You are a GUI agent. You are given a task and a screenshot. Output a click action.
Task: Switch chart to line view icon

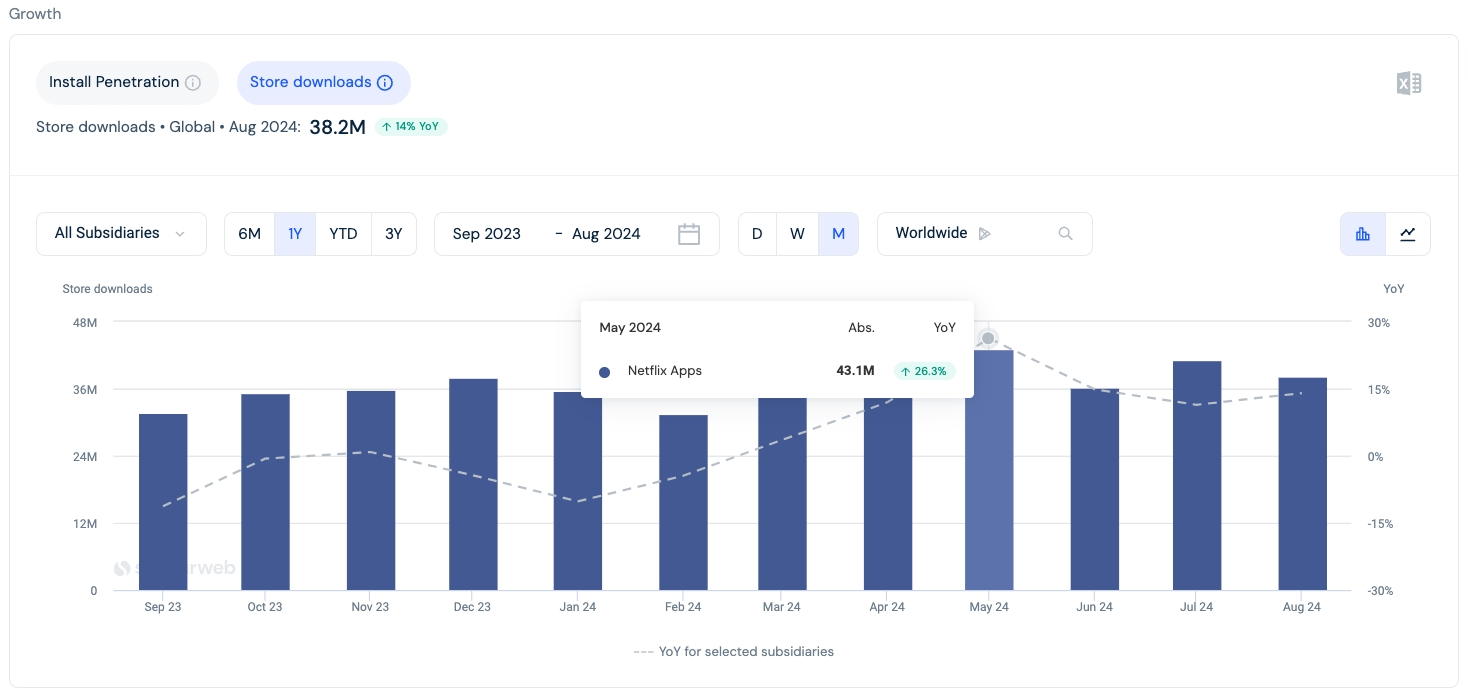(1408, 233)
